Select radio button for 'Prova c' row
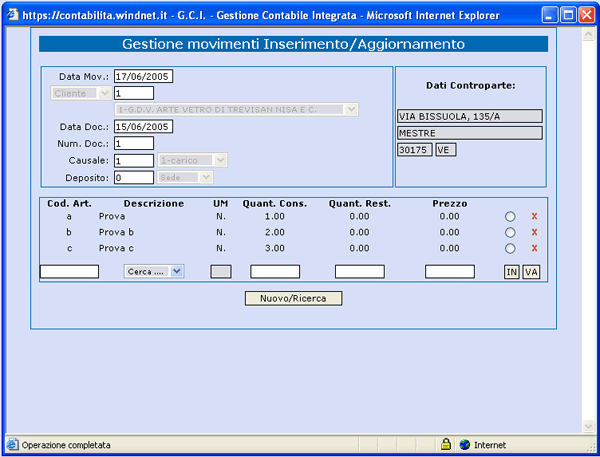 [x=510, y=249]
